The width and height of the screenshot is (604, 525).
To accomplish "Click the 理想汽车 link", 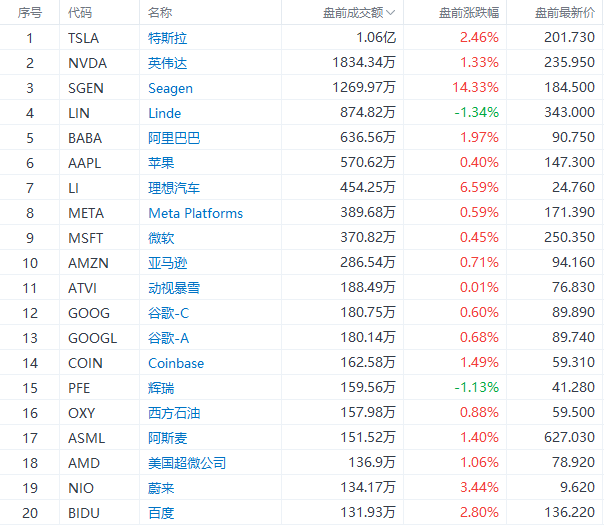I will (x=174, y=188).
